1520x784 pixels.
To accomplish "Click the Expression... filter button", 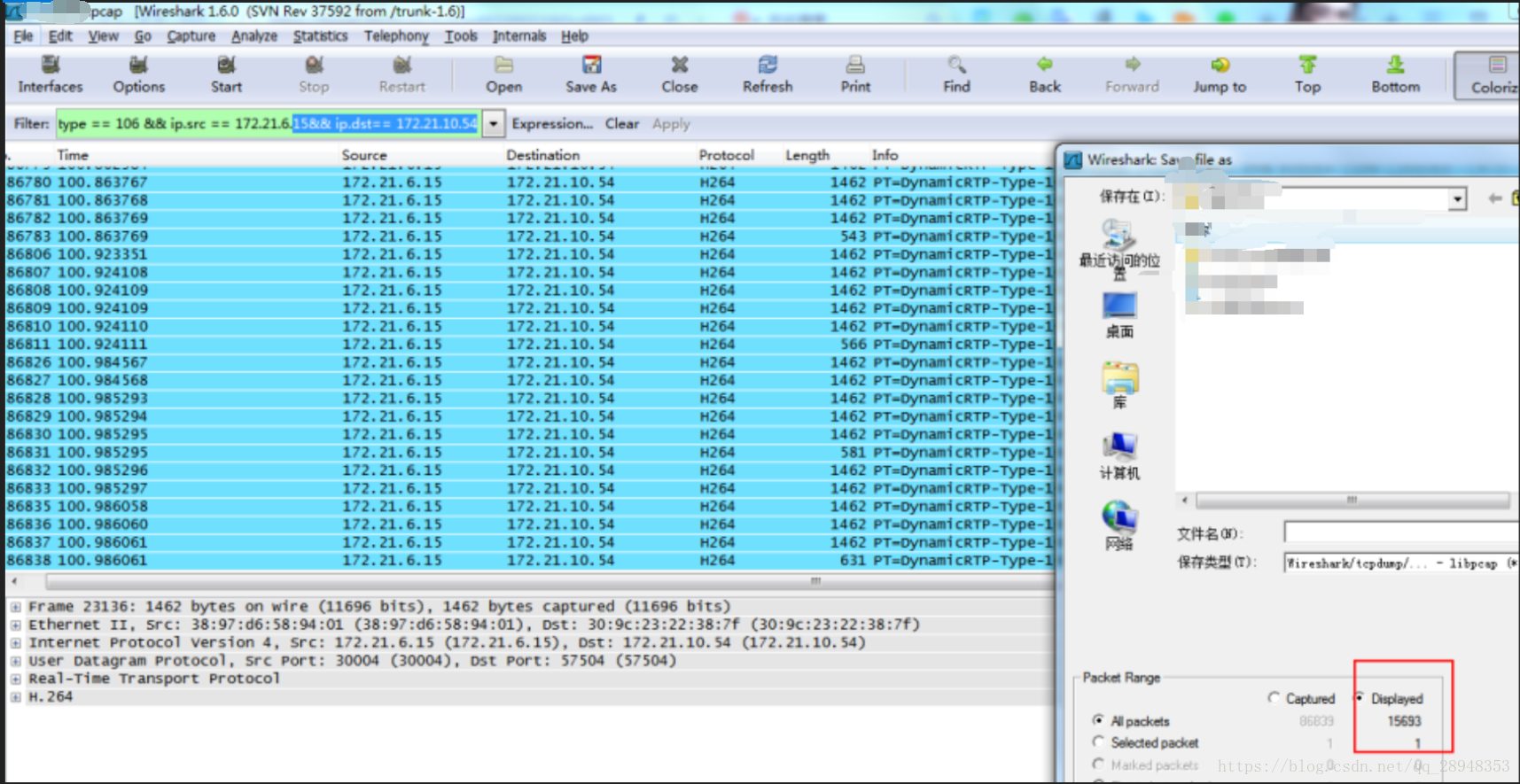I will (552, 123).
